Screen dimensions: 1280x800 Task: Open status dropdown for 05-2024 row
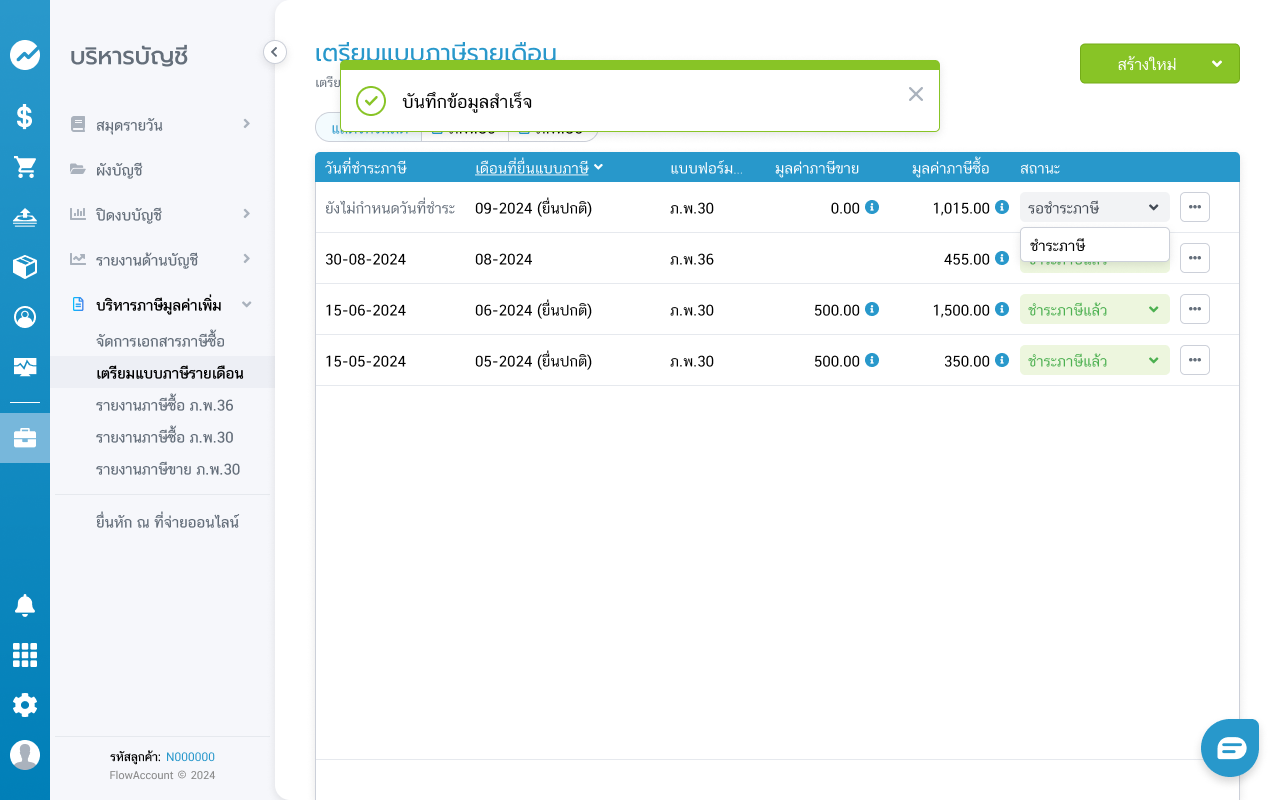tap(1095, 360)
